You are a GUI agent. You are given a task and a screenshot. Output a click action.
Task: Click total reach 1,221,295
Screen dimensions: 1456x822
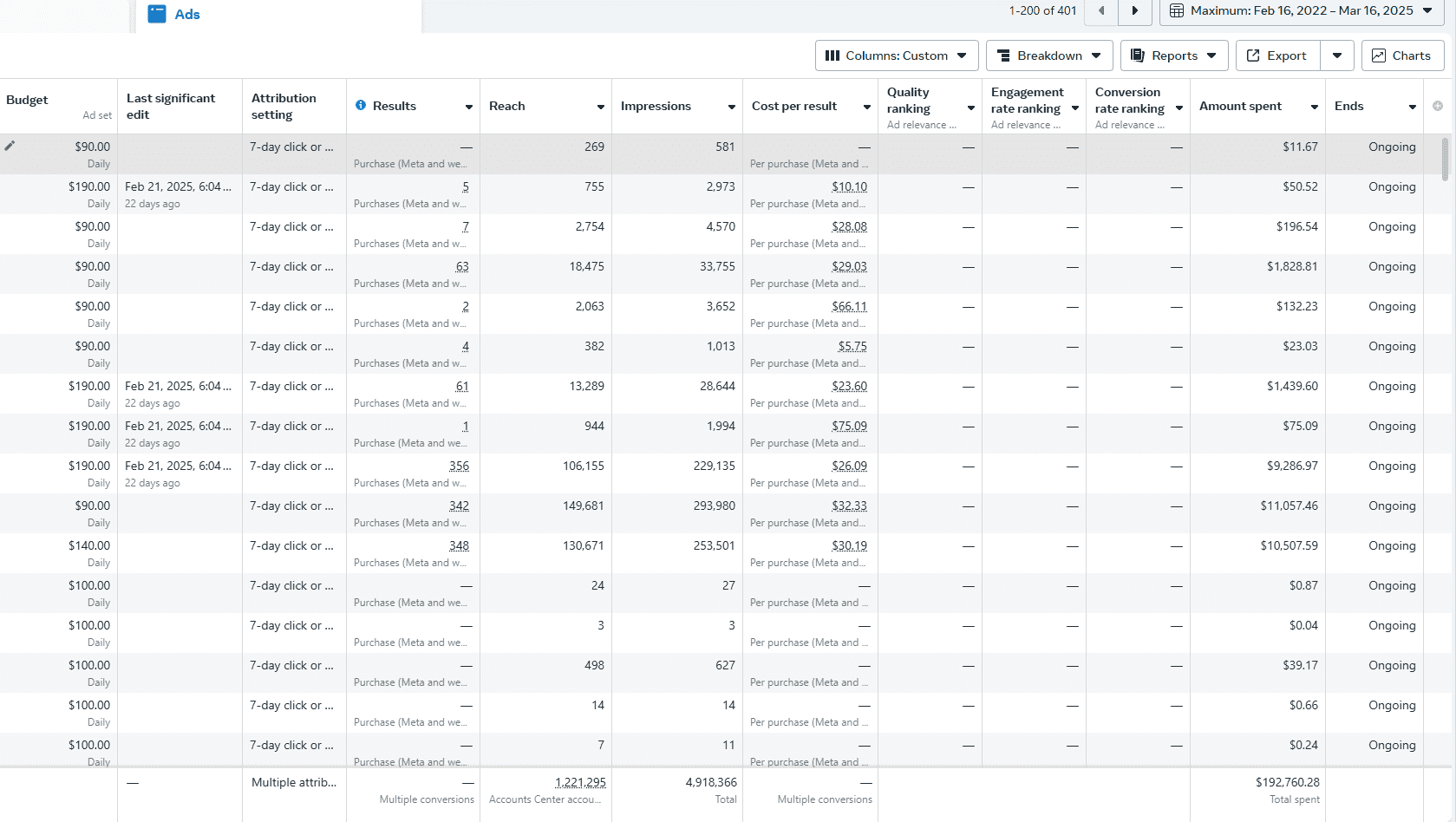pyautogui.click(x=580, y=782)
